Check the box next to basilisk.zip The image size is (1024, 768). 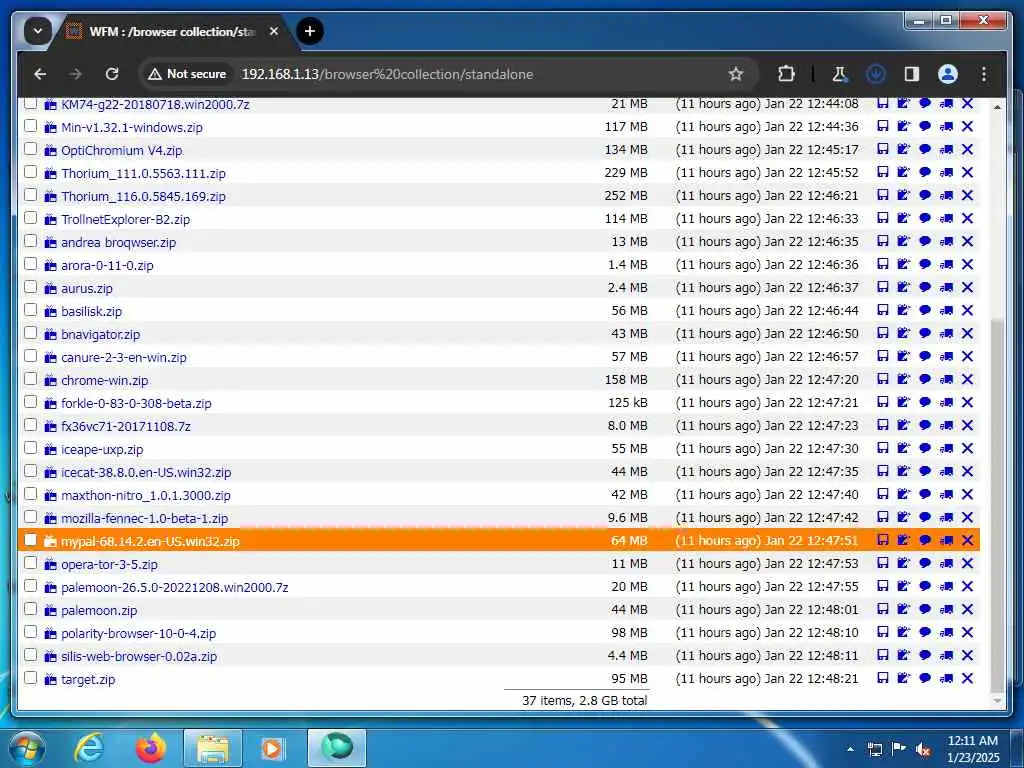click(30, 310)
